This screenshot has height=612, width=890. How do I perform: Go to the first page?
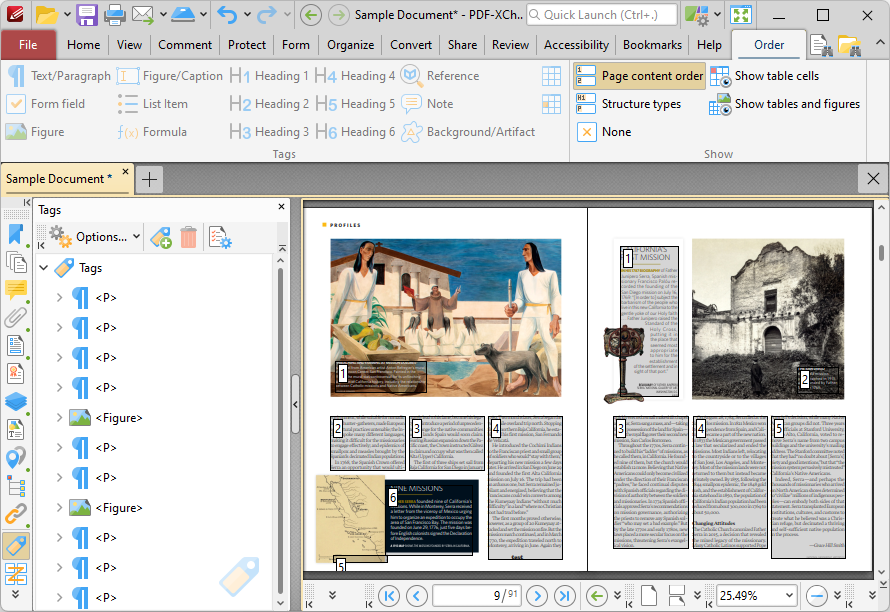tap(389, 596)
